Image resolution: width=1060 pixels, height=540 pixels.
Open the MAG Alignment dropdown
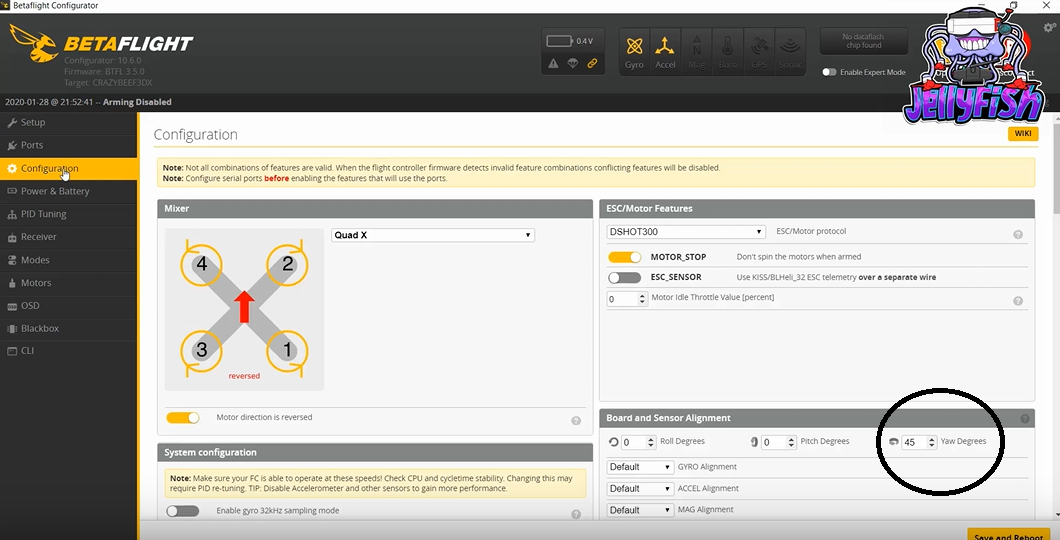click(640, 510)
